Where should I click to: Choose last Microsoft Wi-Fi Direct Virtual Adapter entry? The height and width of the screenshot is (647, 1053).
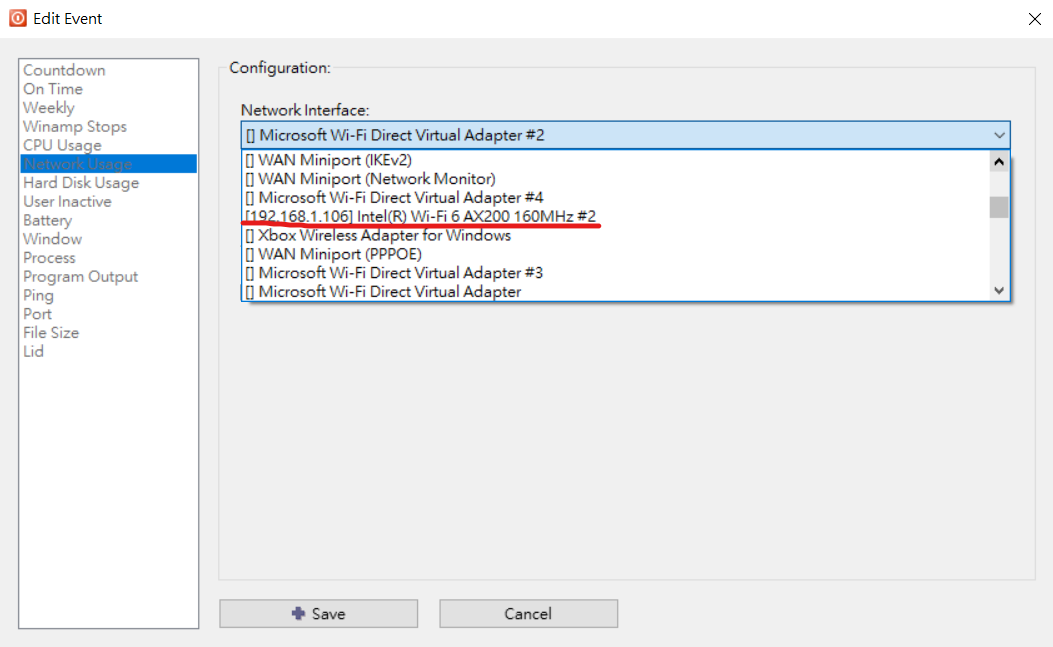[615, 292]
